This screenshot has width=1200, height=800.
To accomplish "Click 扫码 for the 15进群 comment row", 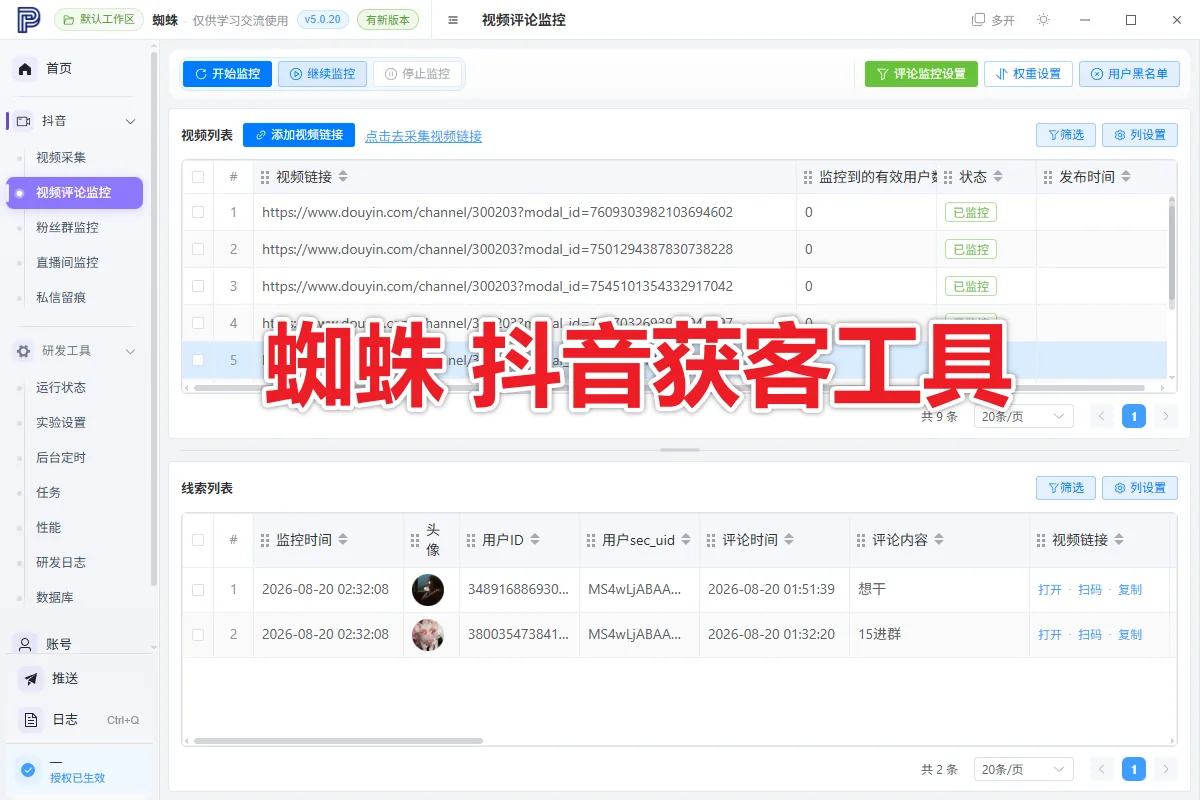I will [x=1090, y=635].
